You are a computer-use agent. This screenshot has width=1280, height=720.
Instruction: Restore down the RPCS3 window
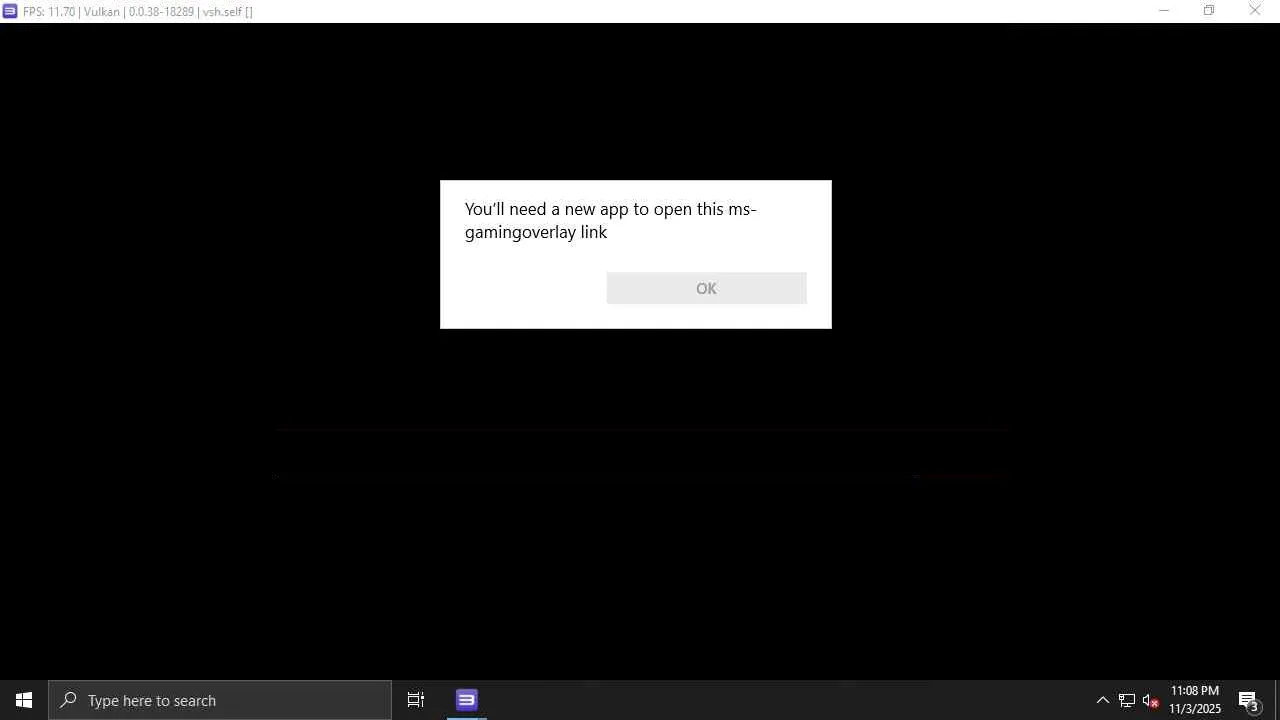pos(1209,11)
